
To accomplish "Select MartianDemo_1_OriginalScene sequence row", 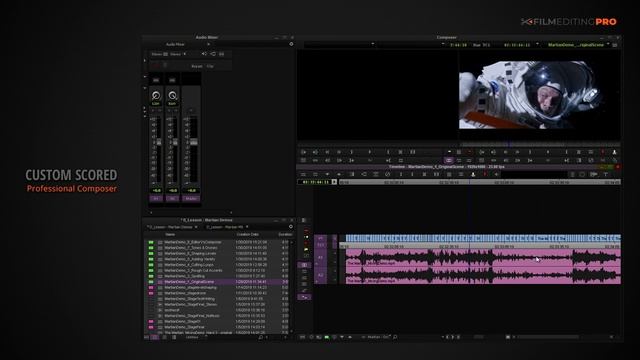I will tap(217, 282).
